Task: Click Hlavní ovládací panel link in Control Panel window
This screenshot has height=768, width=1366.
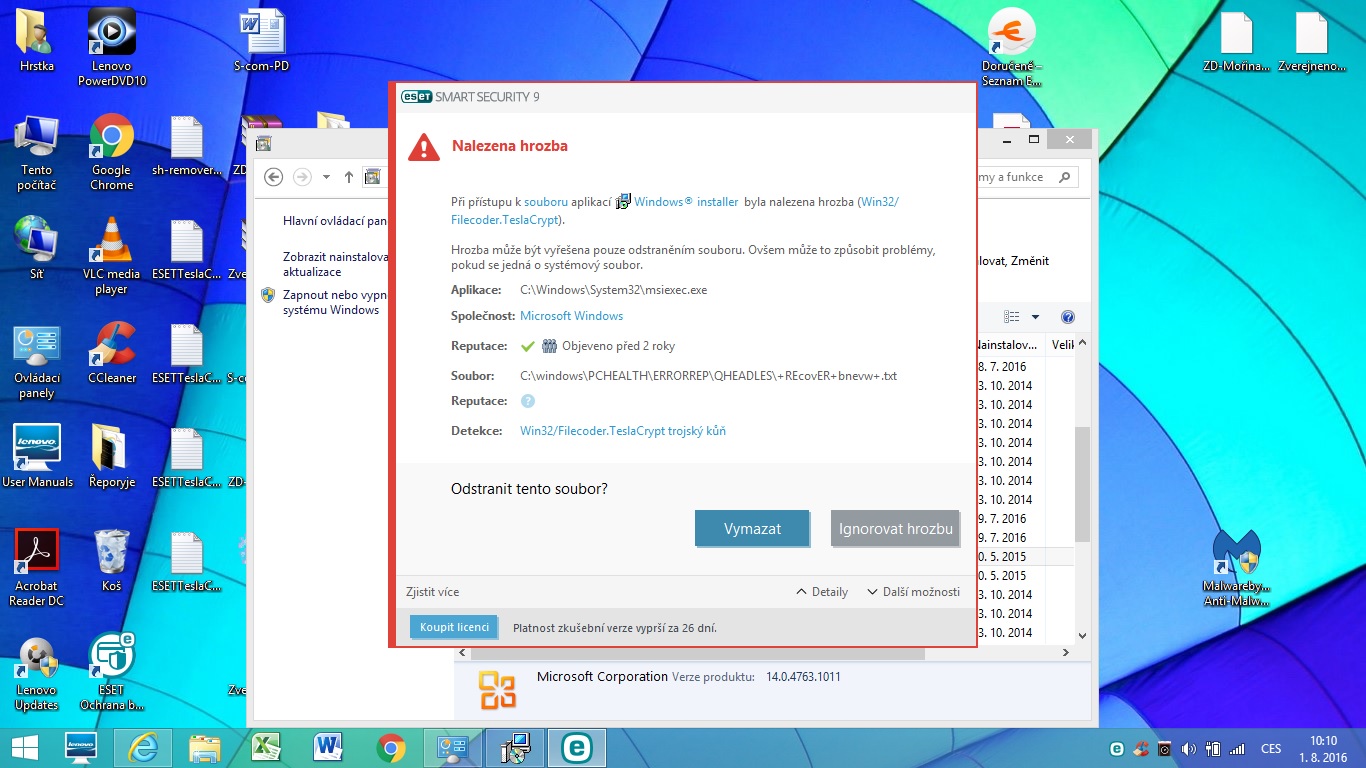Action: tap(335, 221)
